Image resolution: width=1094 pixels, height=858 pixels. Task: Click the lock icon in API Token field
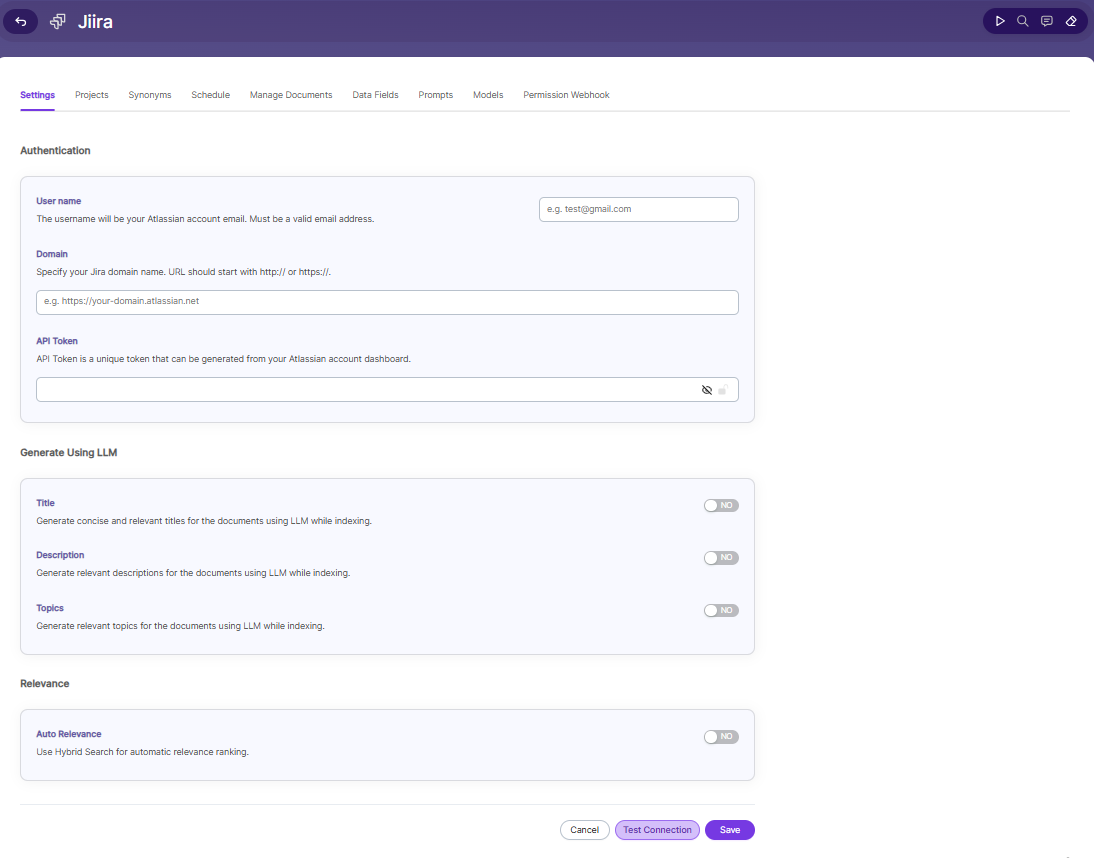pyautogui.click(x=724, y=390)
